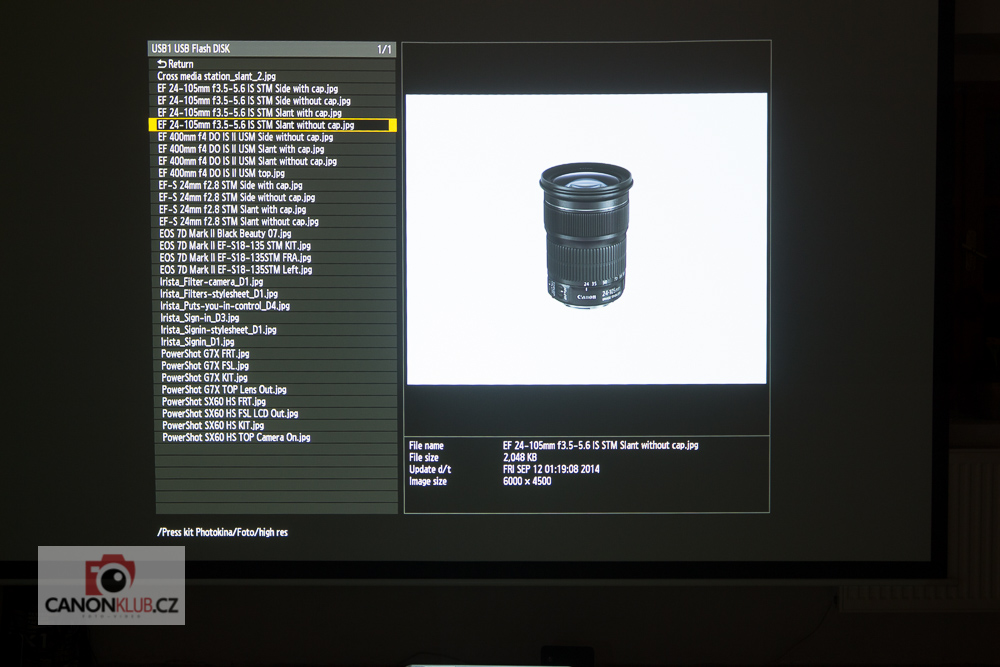Image resolution: width=1000 pixels, height=667 pixels.
Task: Select EF 24-105mm Side with cap.jpg
Action: (x=247, y=89)
